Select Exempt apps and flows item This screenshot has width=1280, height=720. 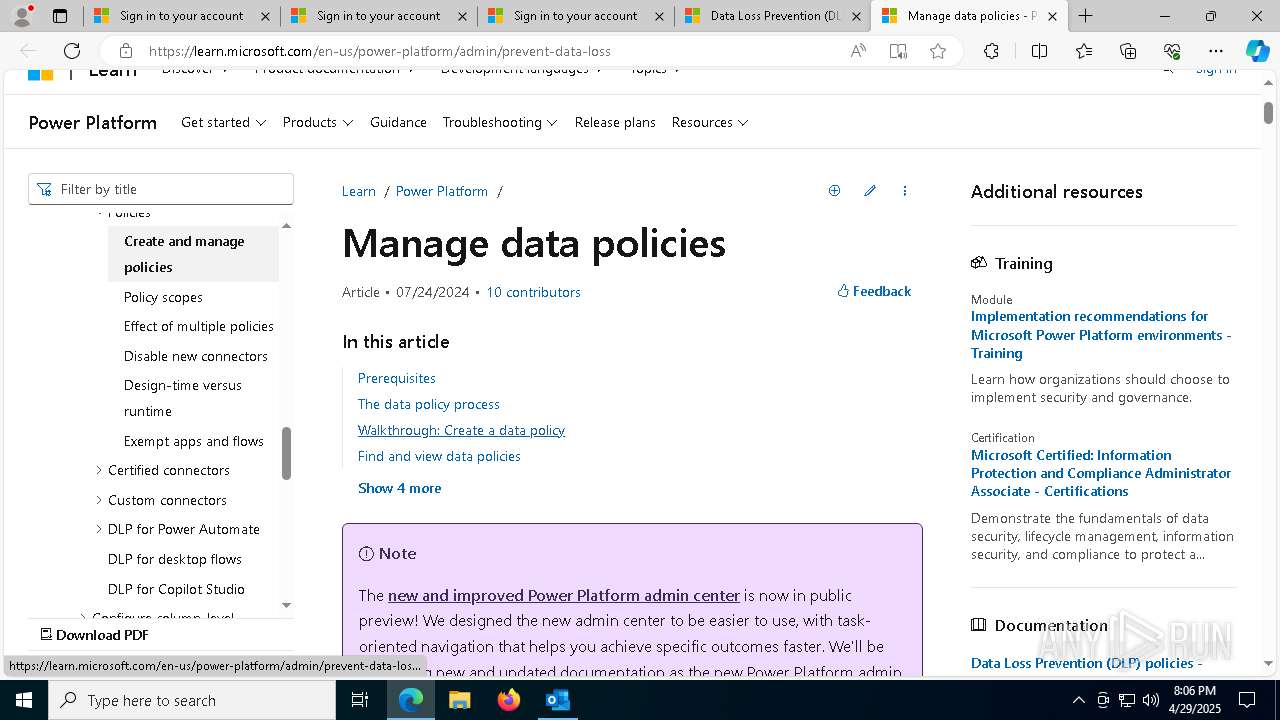click(194, 441)
